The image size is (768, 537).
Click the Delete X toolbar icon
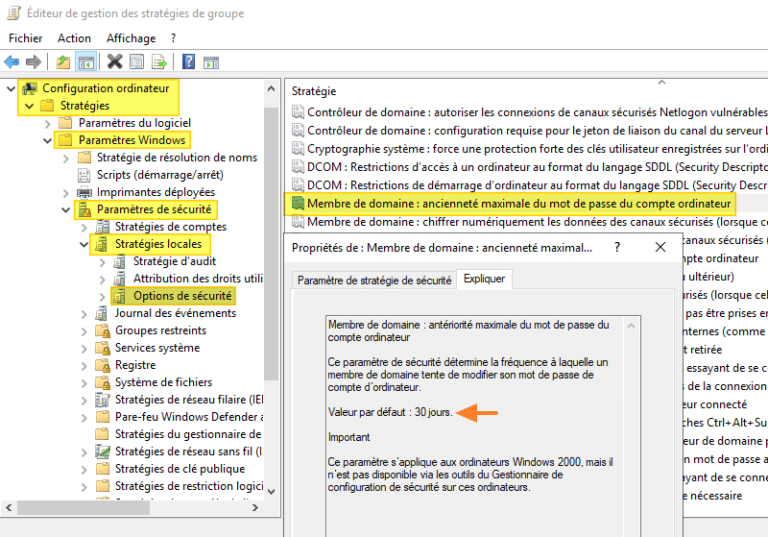pyautogui.click(x=114, y=62)
